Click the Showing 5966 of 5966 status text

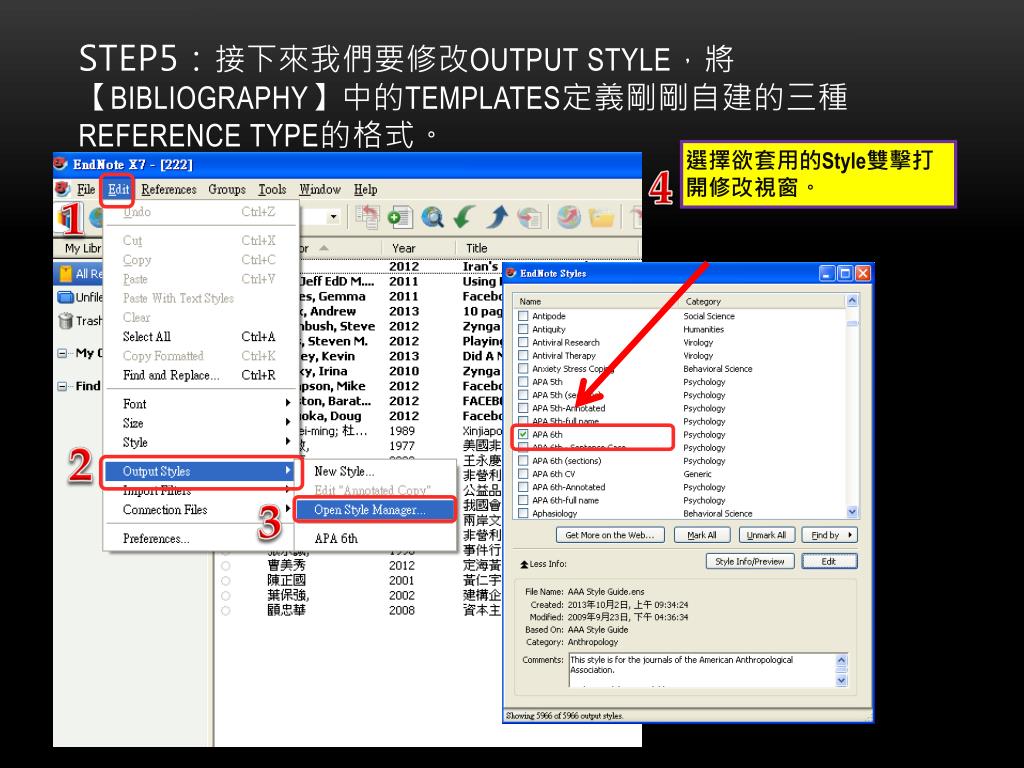[x=564, y=716]
